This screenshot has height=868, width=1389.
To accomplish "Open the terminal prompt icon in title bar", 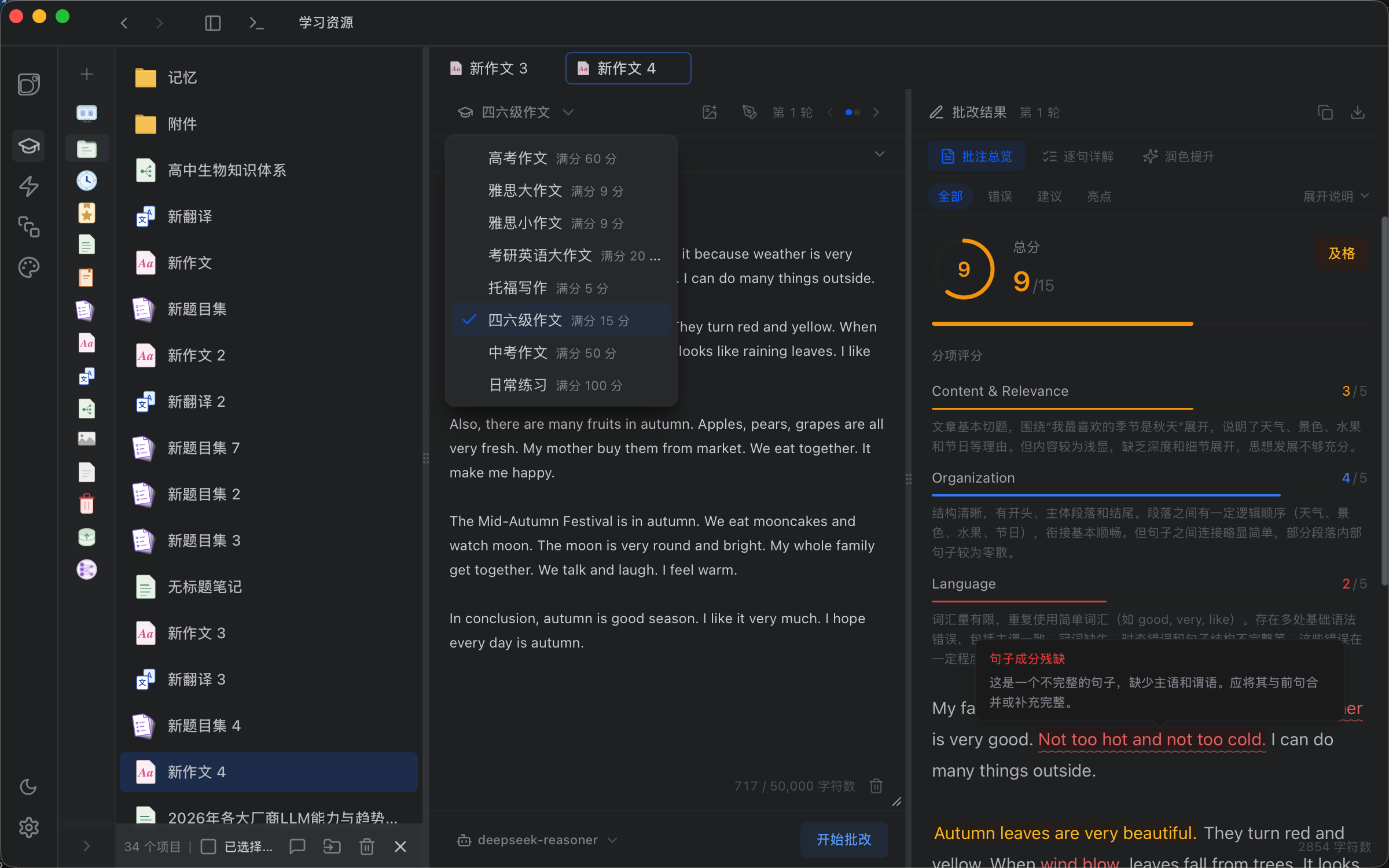I will pyautogui.click(x=256, y=23).
